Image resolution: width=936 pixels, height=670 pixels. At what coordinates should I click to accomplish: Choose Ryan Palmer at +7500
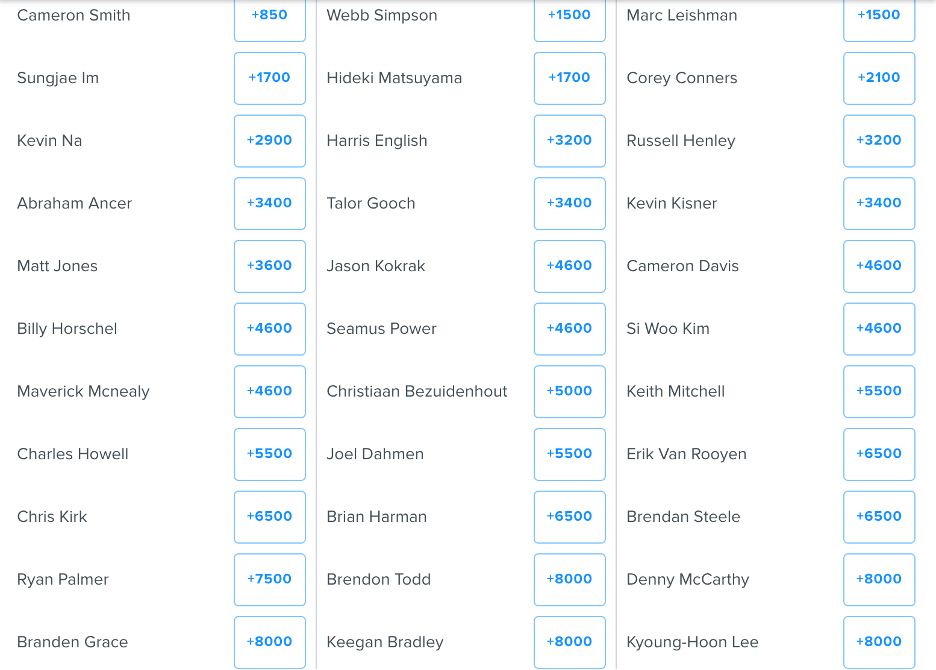(x=270, y=579)
